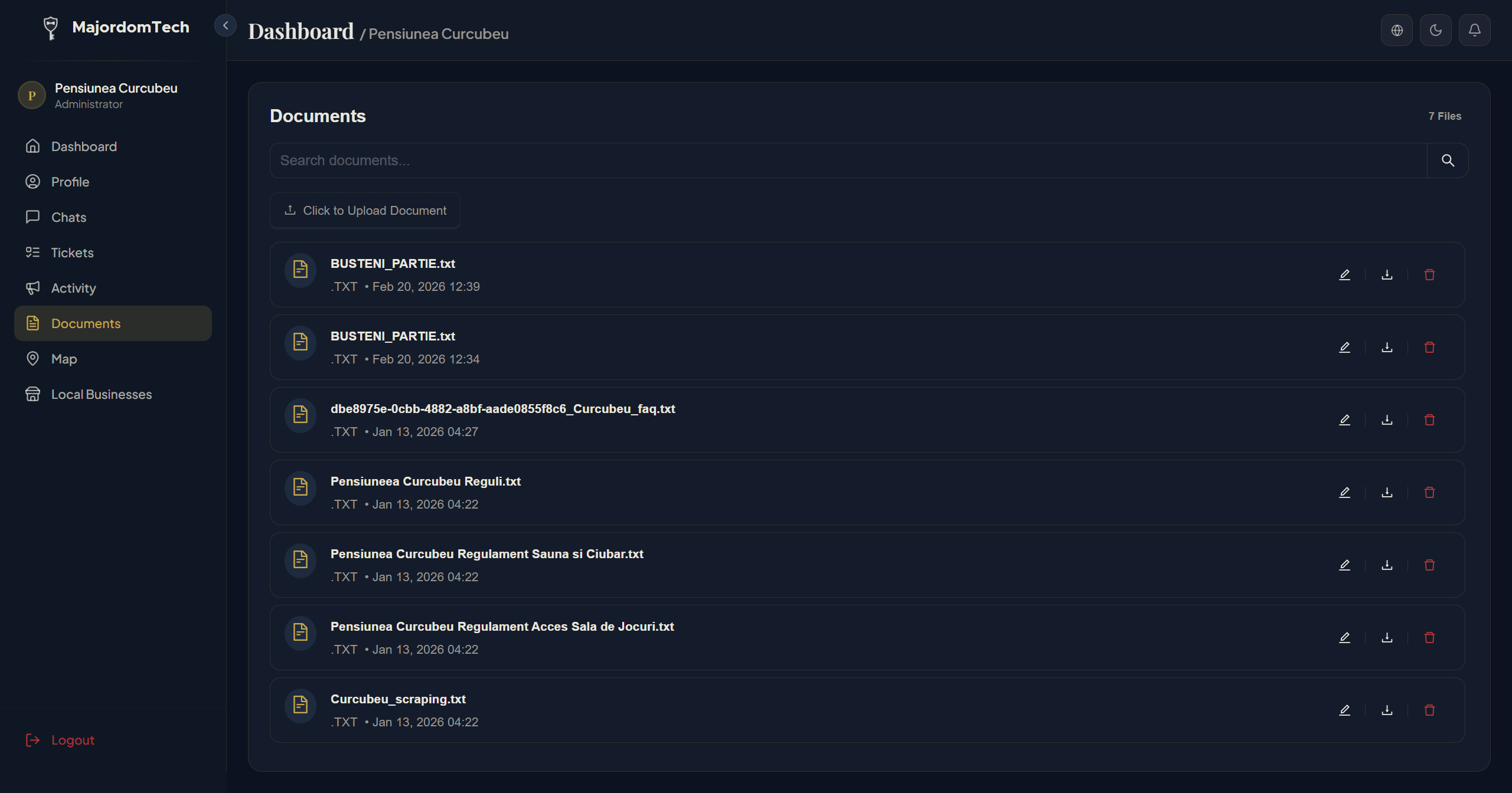Image resolution: width=1512 pixels, height=793 pixels.
Task: Download the Curcubeu faq document
Action: point(1387,419)
